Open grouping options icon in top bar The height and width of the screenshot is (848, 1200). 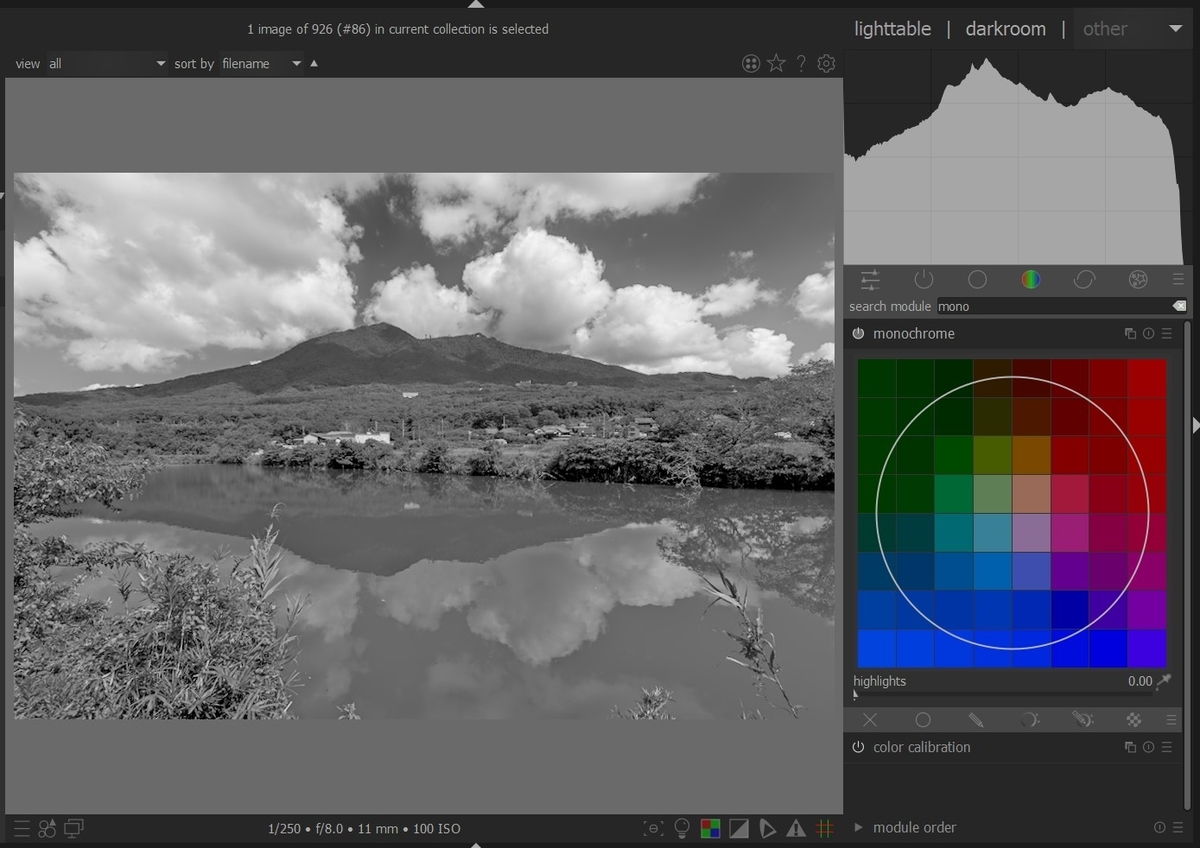(751, 64)
